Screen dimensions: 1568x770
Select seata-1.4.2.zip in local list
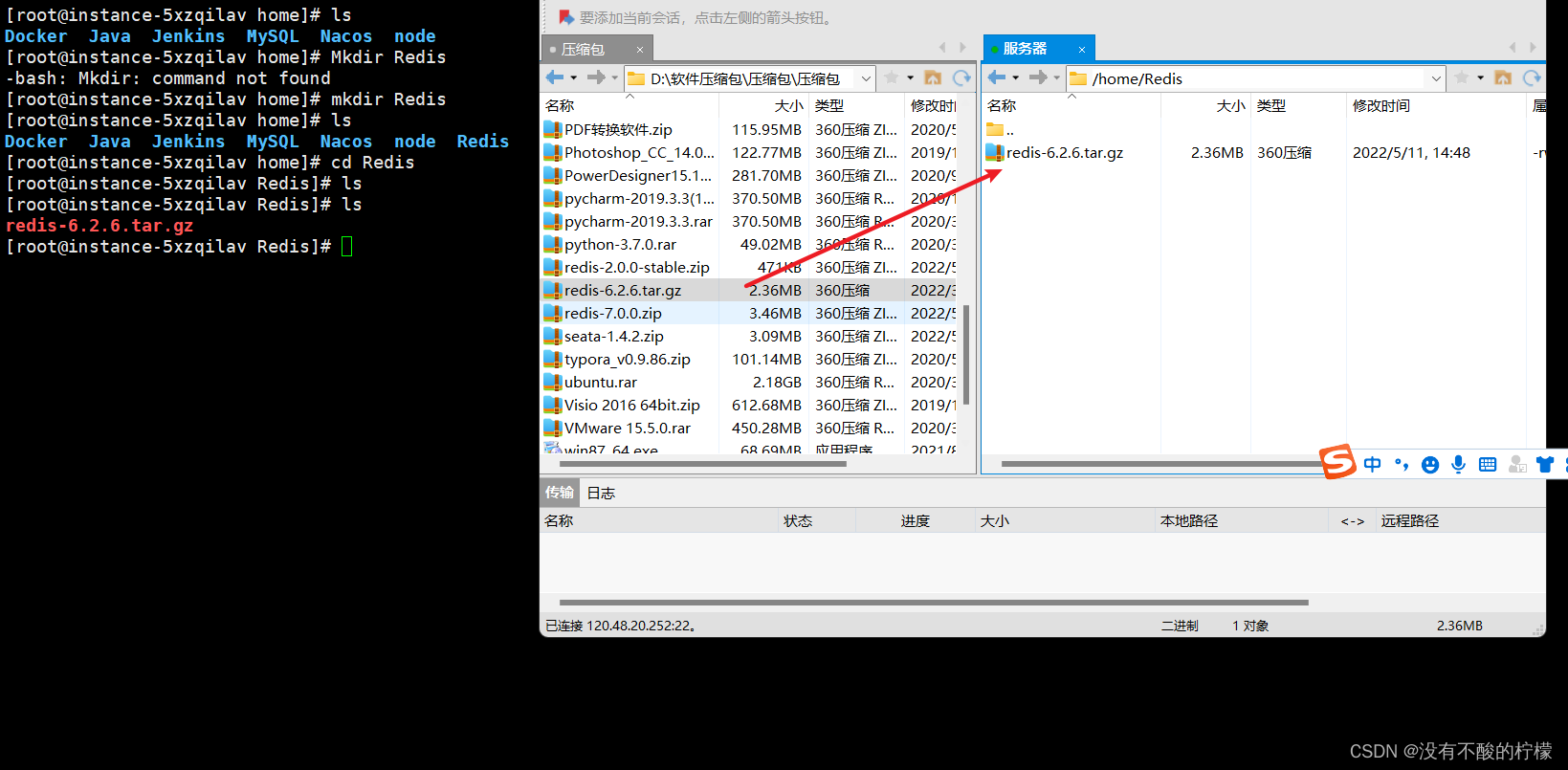click(614, 336)
